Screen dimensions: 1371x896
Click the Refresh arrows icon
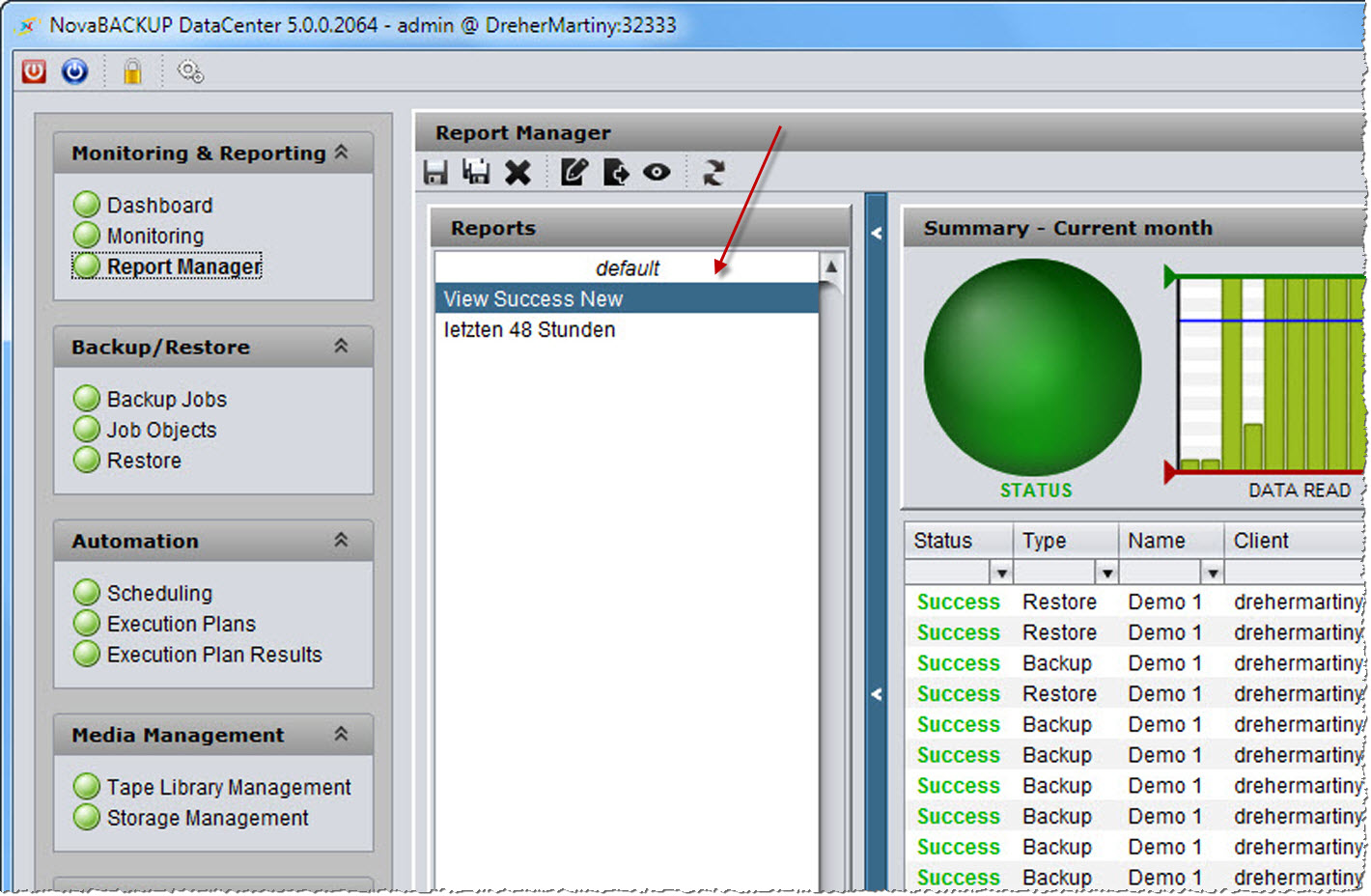(x=713, y=173)
